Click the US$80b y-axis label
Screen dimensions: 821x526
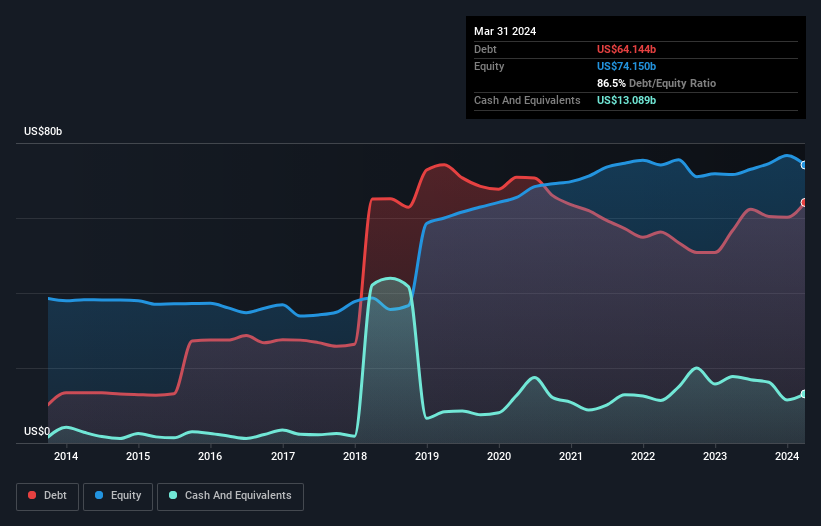click(43, 131)
